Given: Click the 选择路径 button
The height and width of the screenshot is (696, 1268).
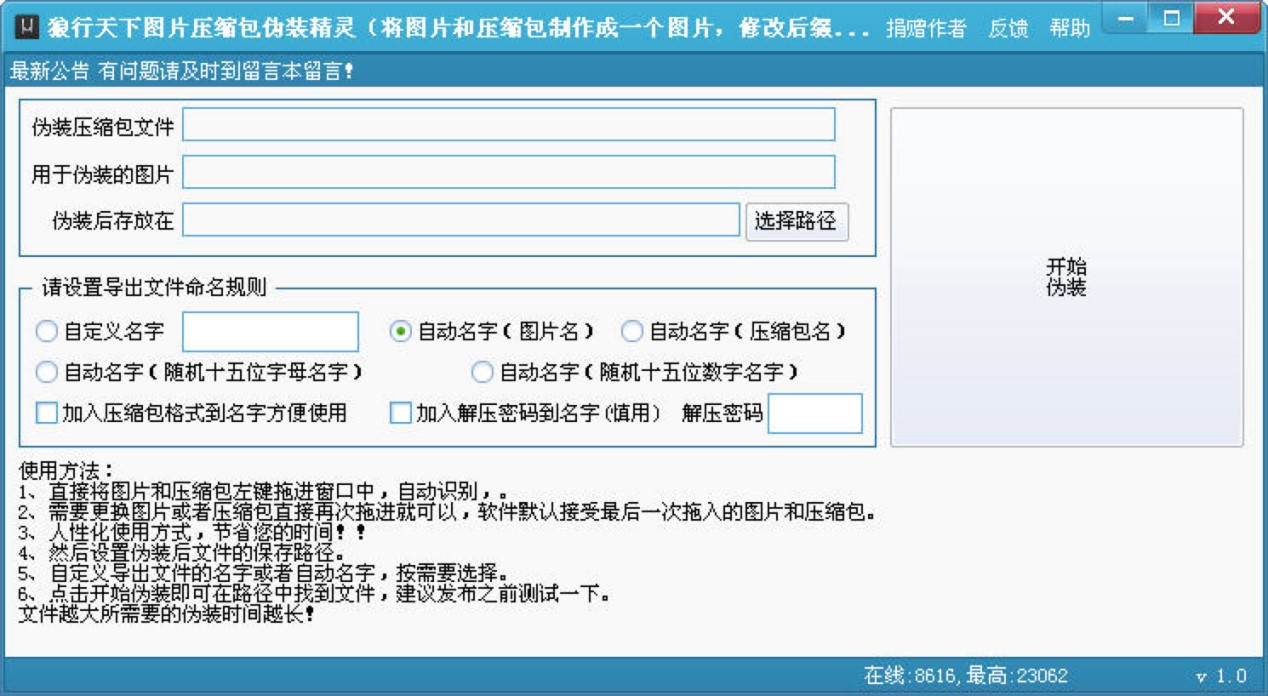Looking at the screenshot, I should tap(796, 221).
